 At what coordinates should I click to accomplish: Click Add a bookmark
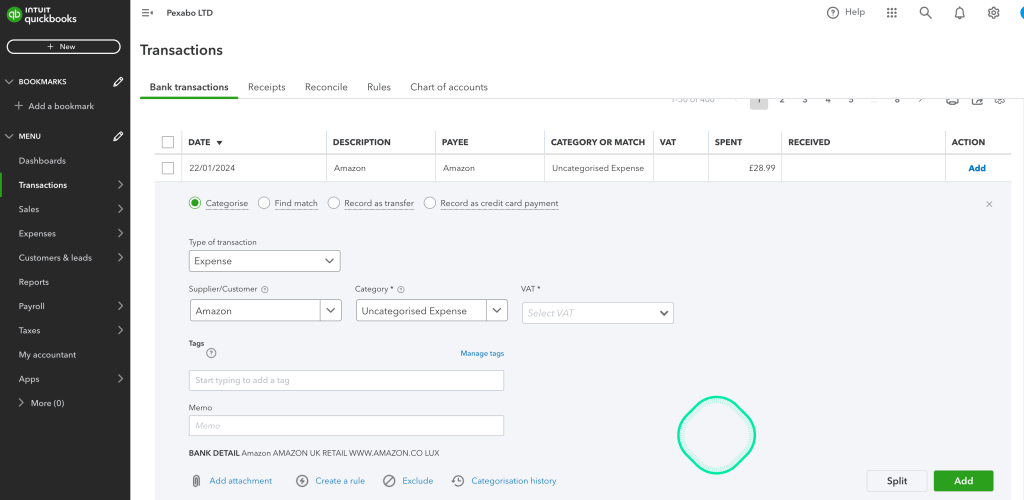54,106
